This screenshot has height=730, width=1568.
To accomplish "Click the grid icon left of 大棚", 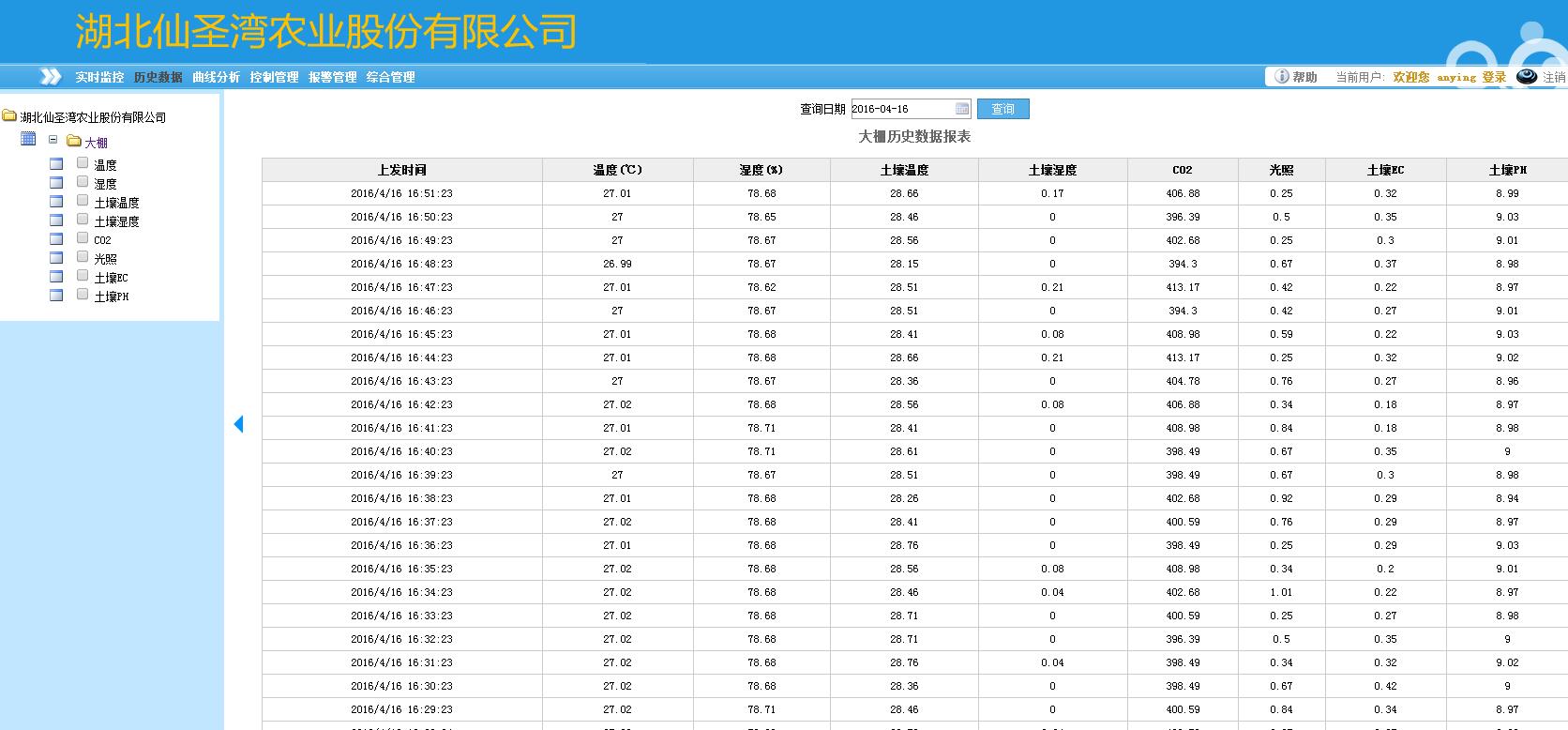I will tap(28, 139).
